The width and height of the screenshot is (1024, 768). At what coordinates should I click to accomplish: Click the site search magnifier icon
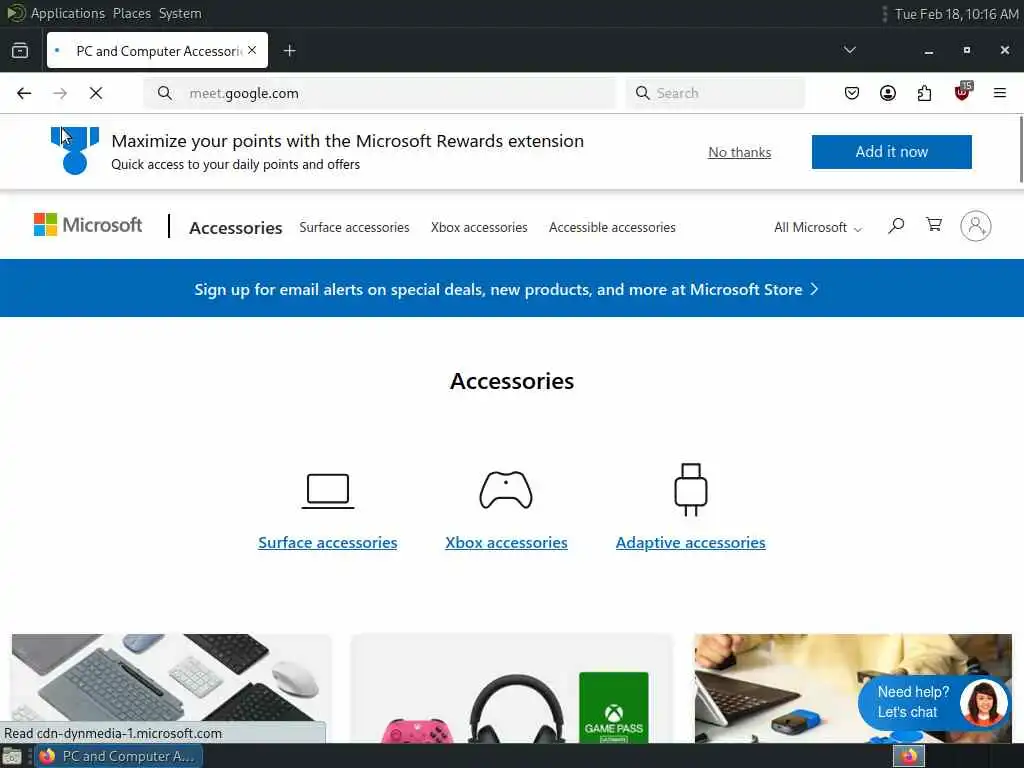(896, 226)
